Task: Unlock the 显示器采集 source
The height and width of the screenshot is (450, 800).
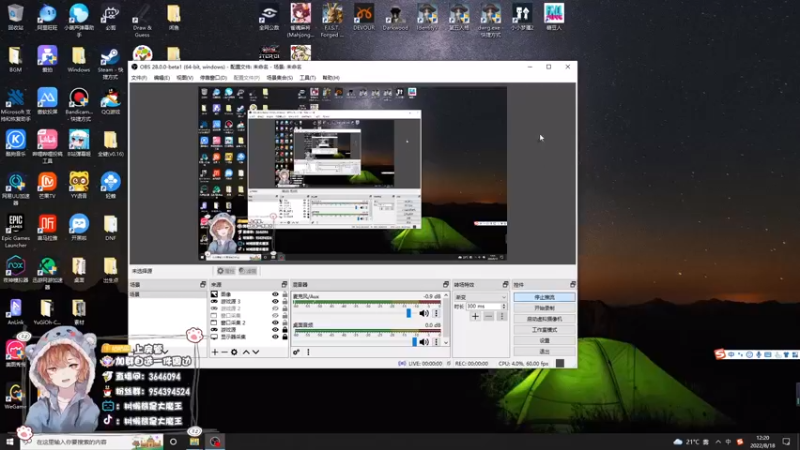Action: (x=285, y=337)
